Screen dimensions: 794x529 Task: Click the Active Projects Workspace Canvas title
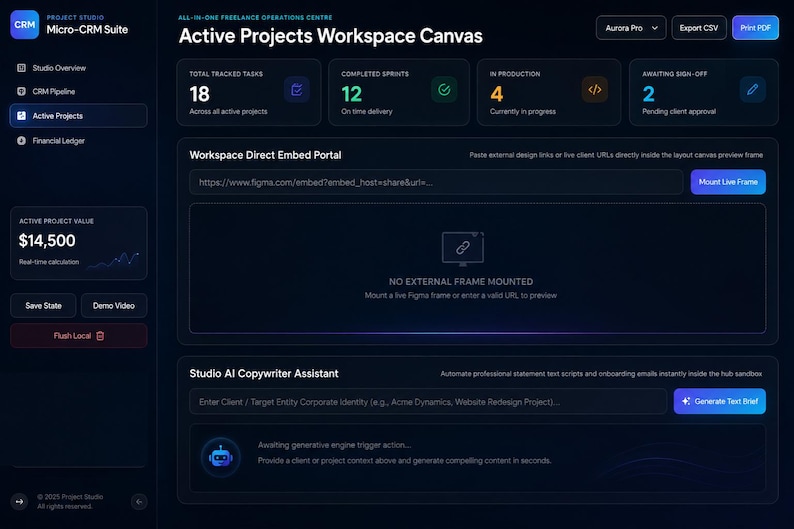[x=331, y=36]
